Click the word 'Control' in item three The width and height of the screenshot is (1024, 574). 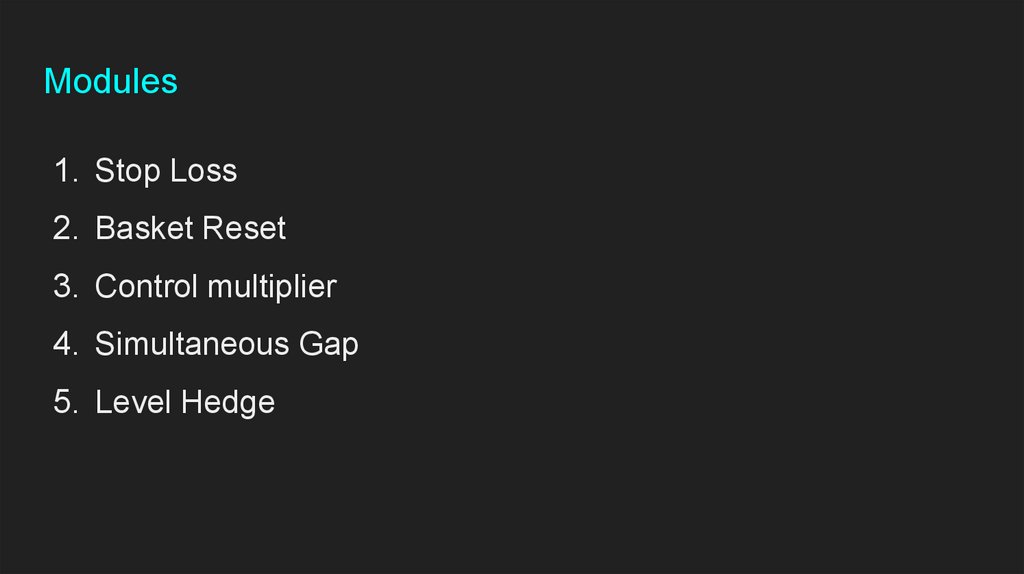coord(147,287)
